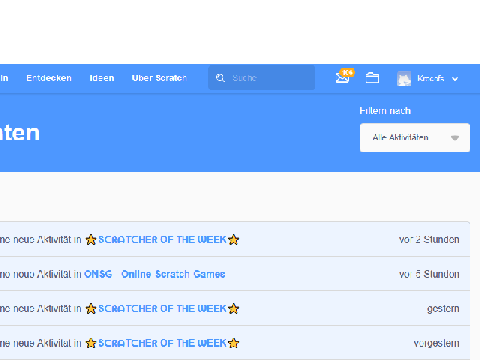This screenshot has width=480, height=360.
Task: Click the orange notification count badge
Action: coord(347,72)
